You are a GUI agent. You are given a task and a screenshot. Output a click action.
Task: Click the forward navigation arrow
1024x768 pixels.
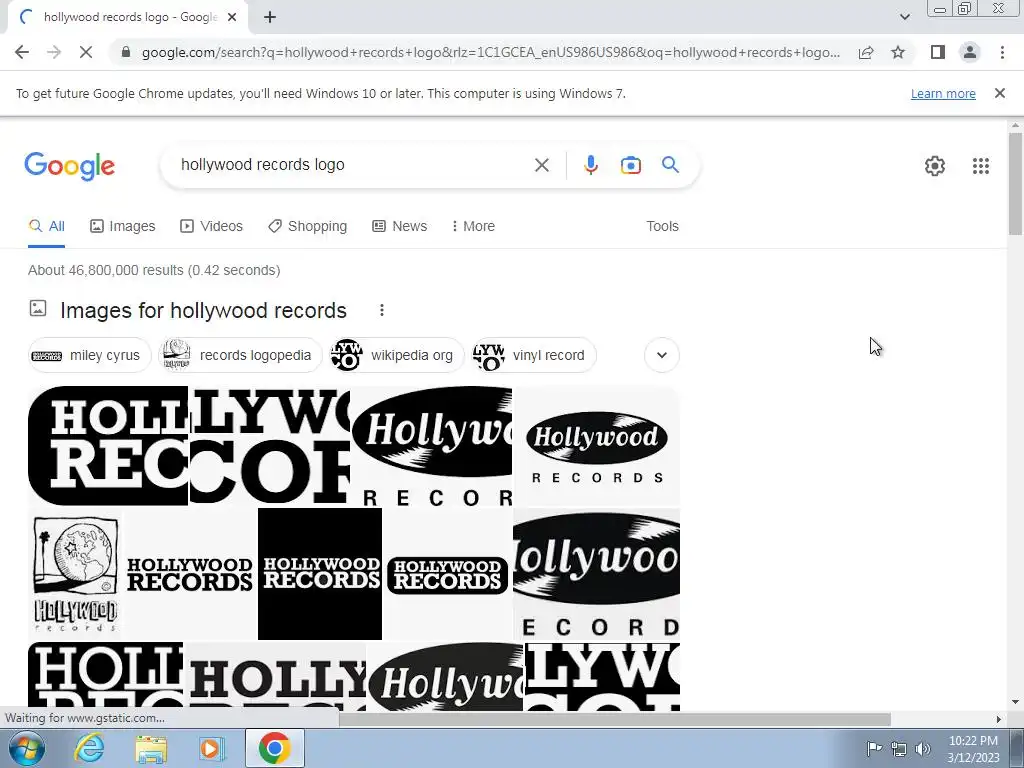[x=54, y=52]
